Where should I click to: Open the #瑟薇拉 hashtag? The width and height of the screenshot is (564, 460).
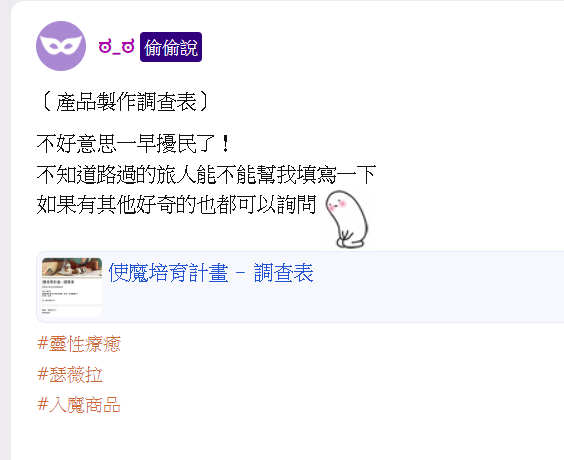(x=70, y=374)
